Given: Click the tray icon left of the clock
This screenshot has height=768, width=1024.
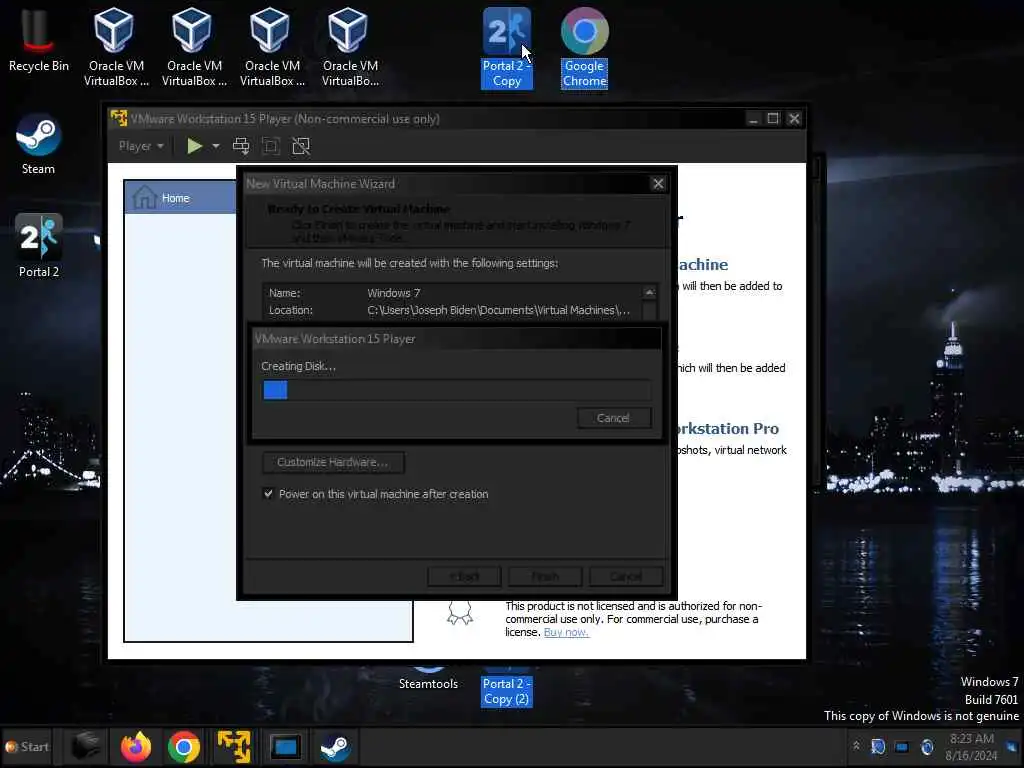Looking at the screenshot, I should tap(927, 746).
